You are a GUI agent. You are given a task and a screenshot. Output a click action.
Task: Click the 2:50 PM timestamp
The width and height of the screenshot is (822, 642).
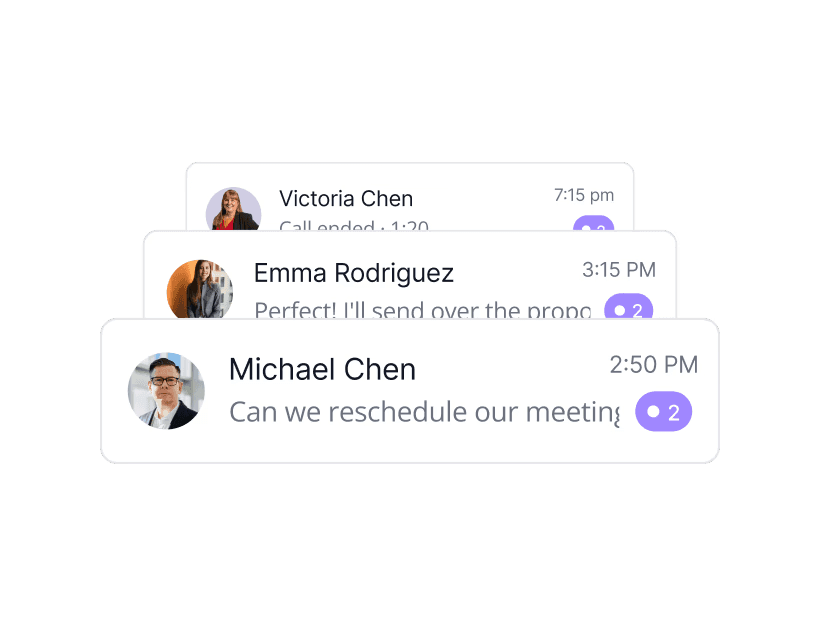[654, 365]
